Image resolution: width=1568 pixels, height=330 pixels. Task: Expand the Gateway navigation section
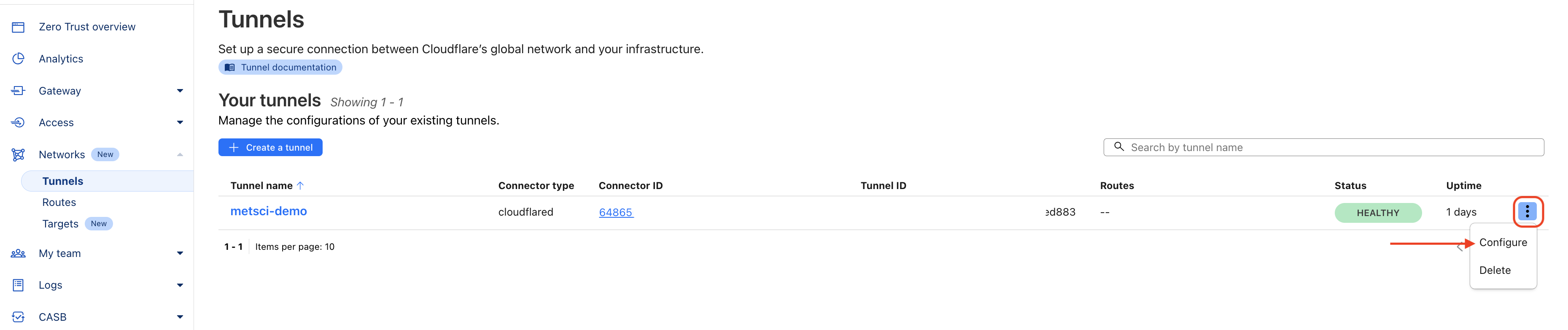coord(180,90)
